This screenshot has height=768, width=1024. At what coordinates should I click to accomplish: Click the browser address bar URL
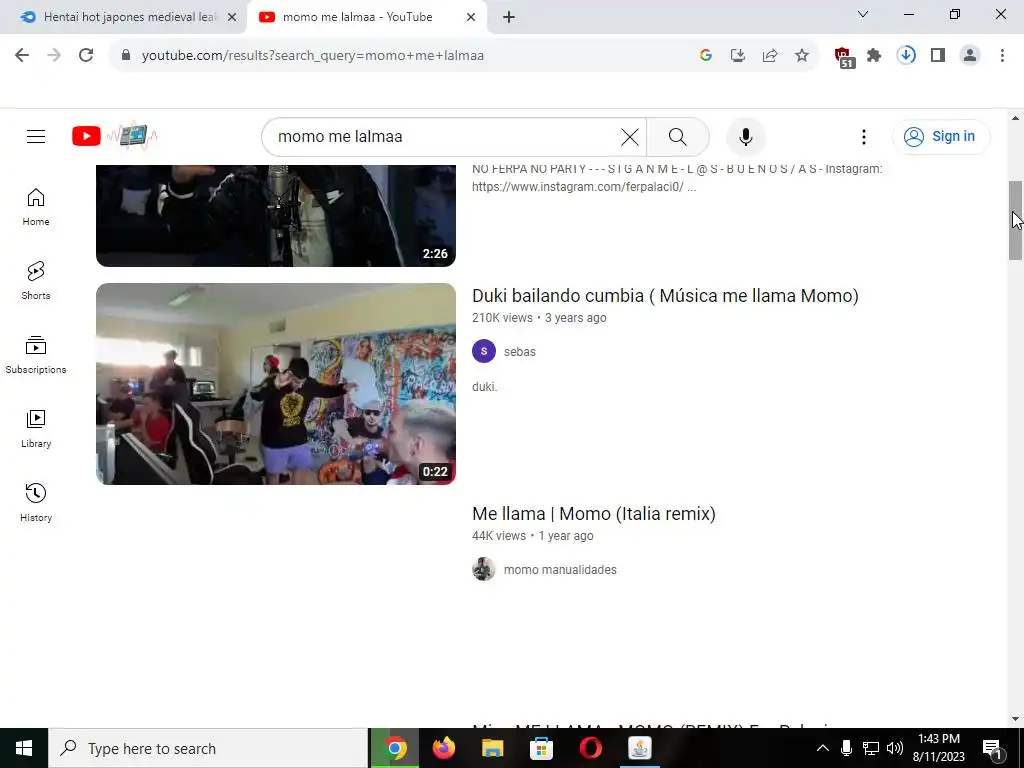pyautogui.click(x=313, y=56)
